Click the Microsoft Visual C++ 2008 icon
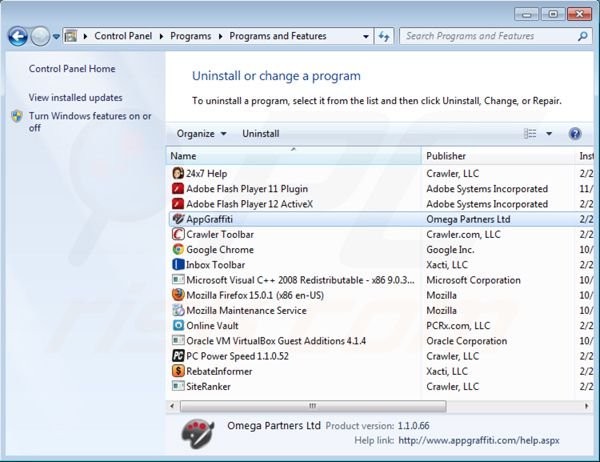Image resolution: width=600 pixels, height=462 pixels. 178,280
